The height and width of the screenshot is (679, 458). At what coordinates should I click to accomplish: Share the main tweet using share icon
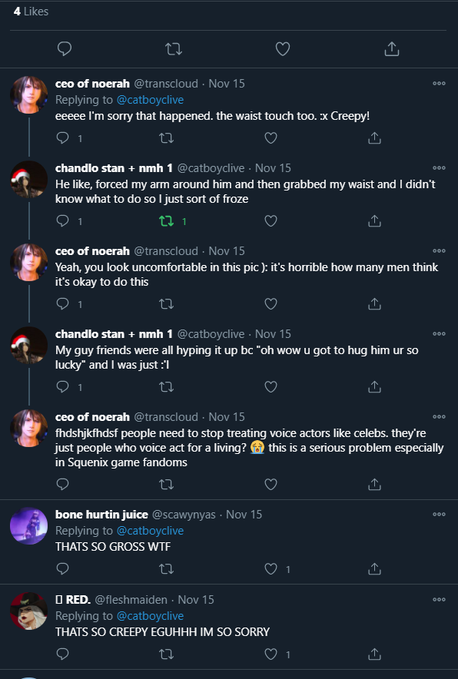tap(392, 48)
